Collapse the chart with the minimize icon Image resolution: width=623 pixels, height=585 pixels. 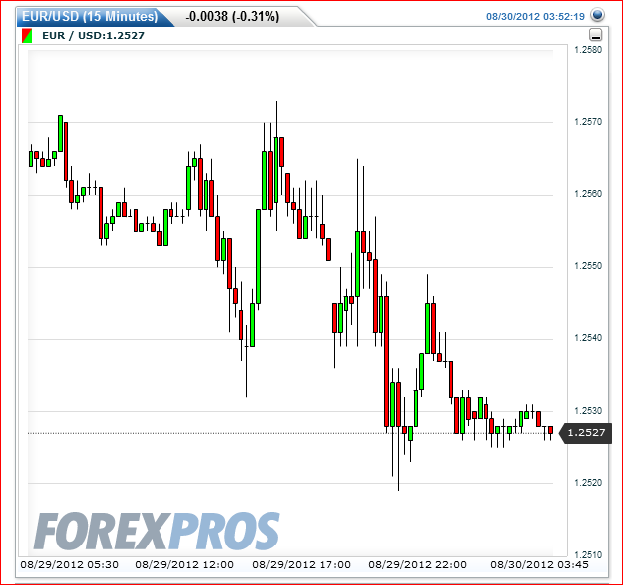tap(595, 35)
